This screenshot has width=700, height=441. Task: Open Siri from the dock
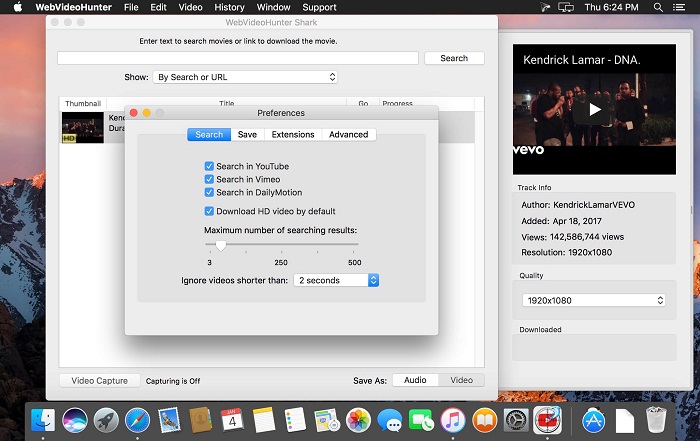pos(75,420)
